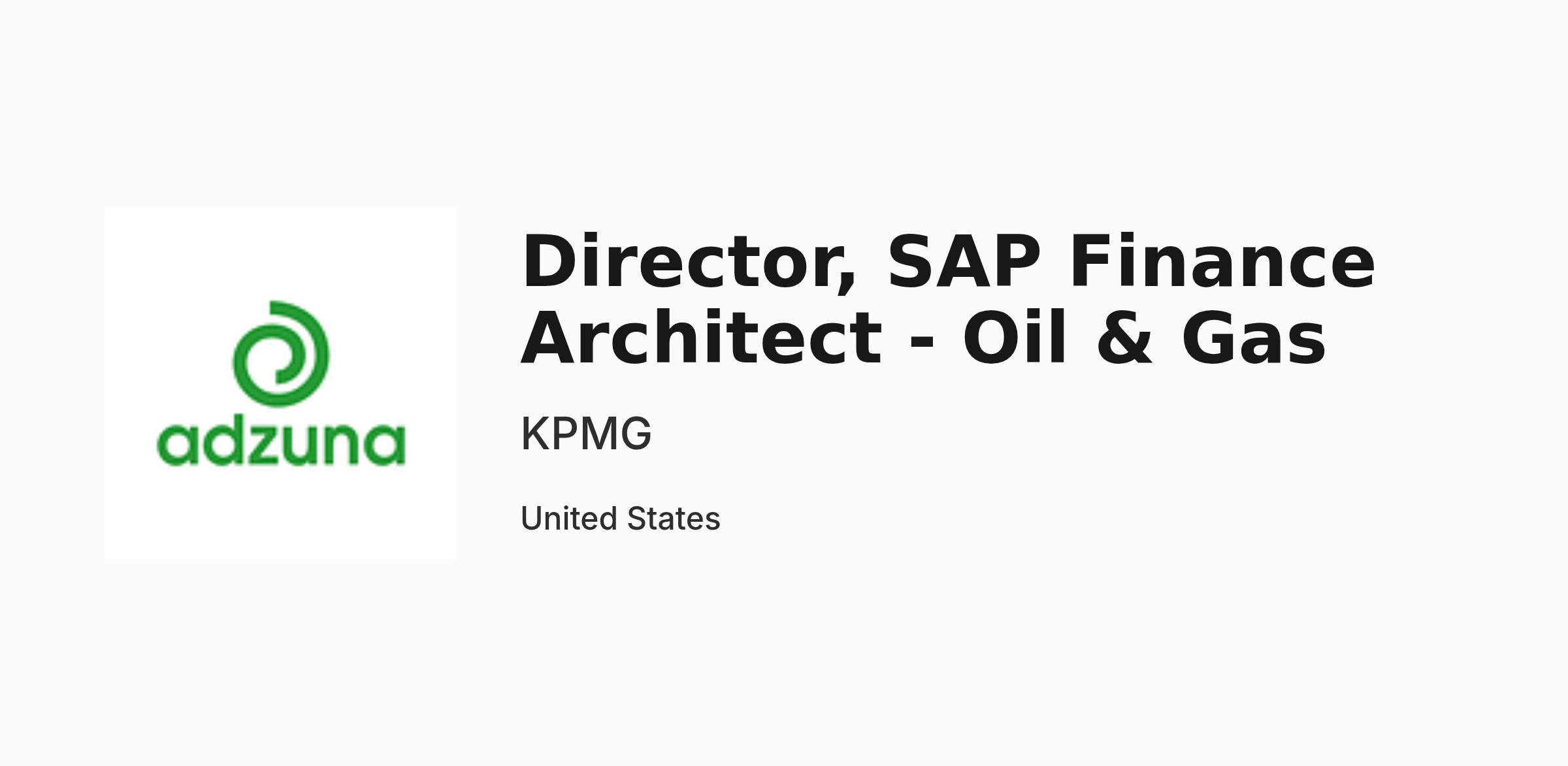Click the word Architect in the heading

702,338
